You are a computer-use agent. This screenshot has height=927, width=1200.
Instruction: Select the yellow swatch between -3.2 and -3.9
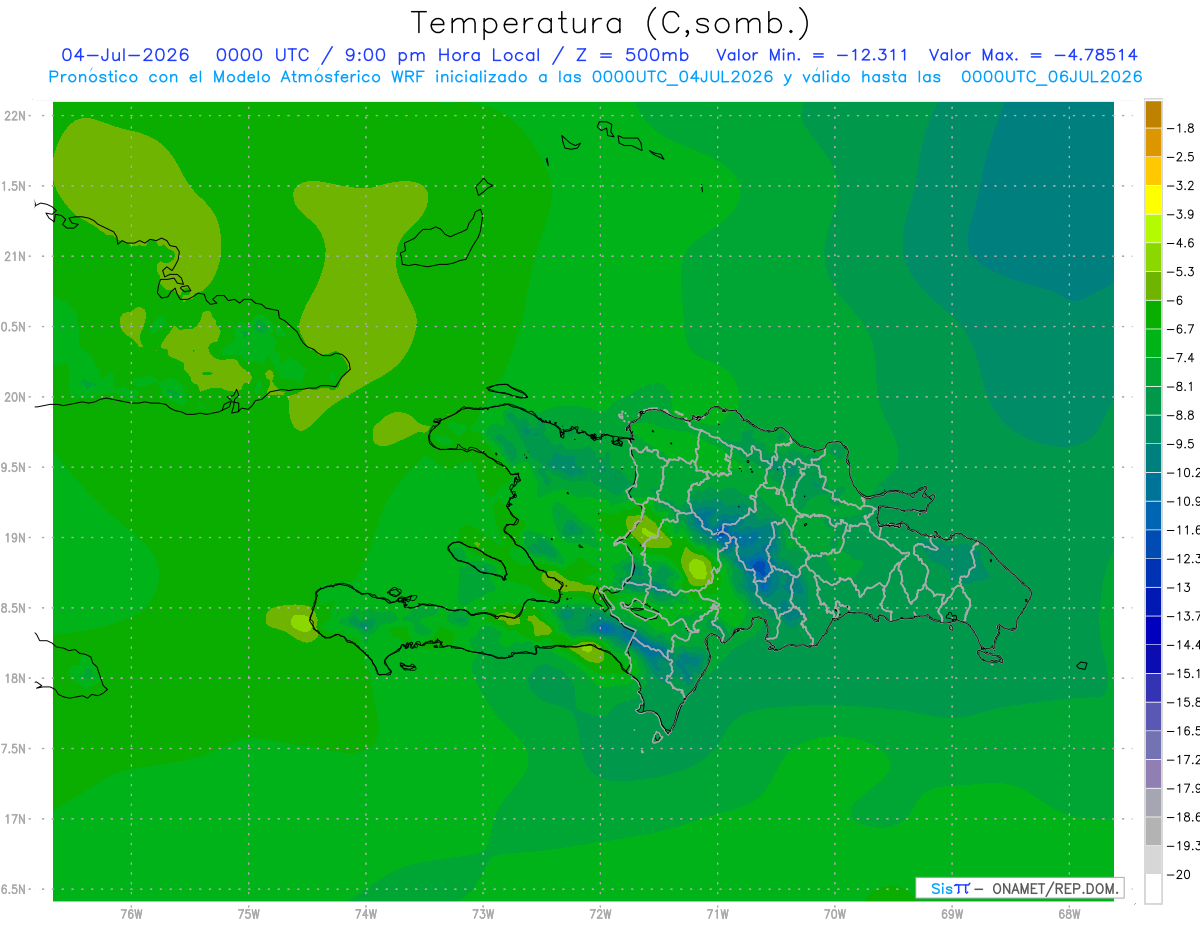[x=1153, y=200]
